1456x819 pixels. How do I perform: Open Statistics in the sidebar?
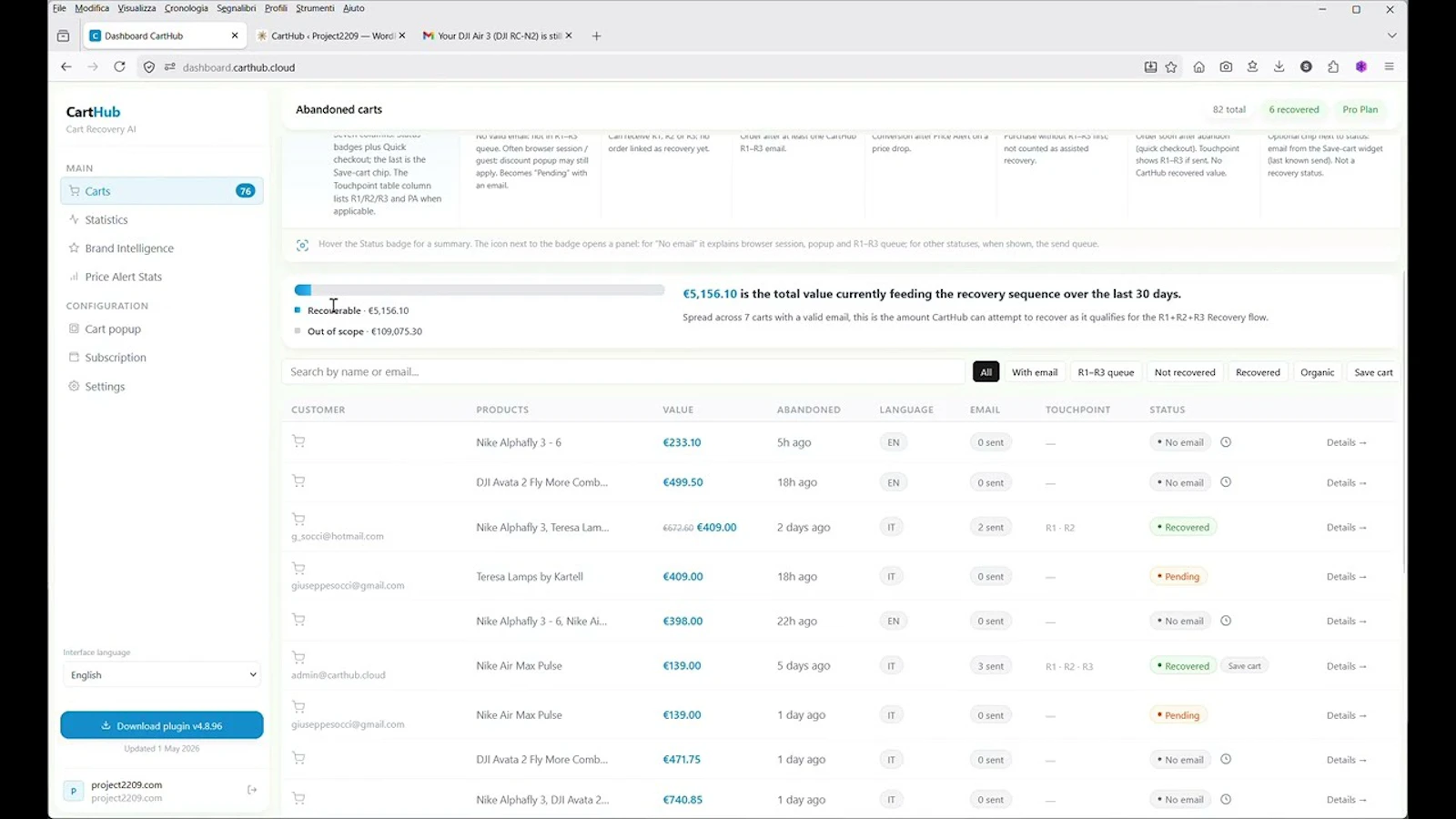(106, 219)
